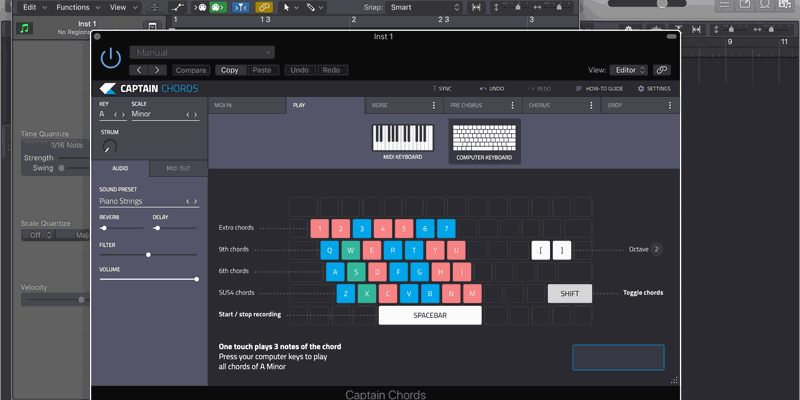The height and width of the screenshot is (400, 800).
Task: Open the View Editor dropdown
Action: pyautogui.click(x=629, y=70)
